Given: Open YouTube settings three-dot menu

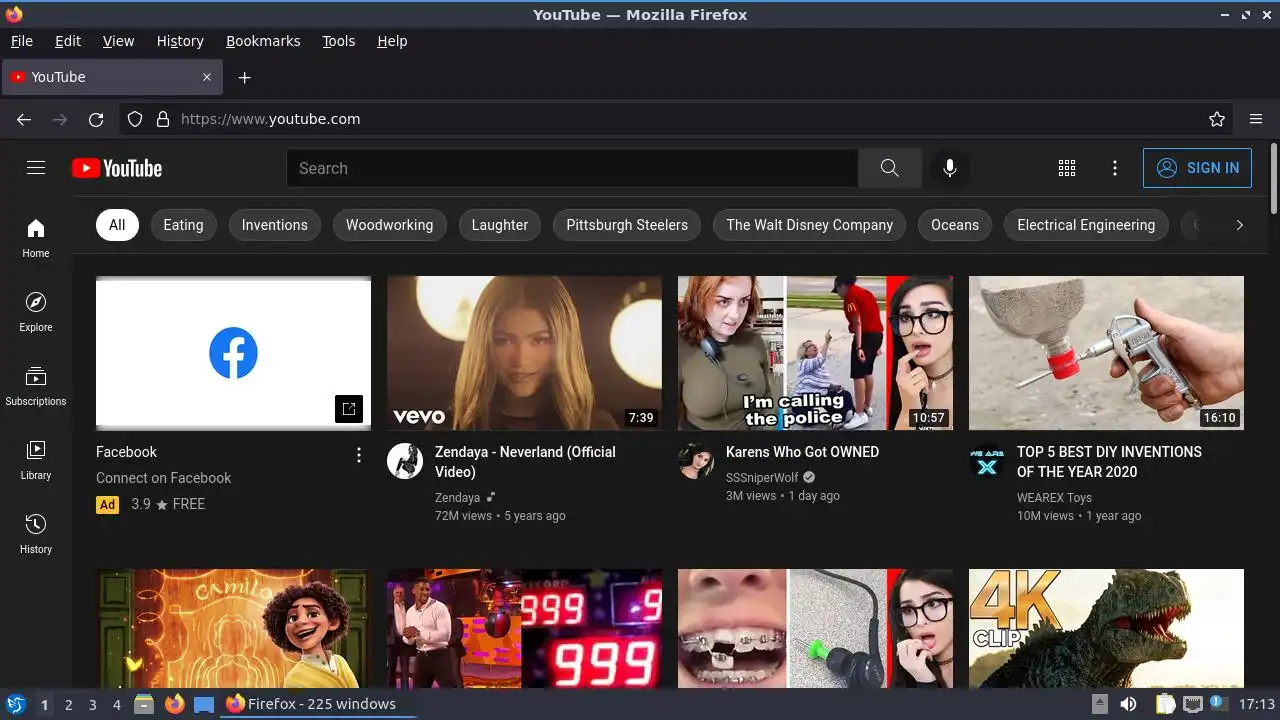Looking at the screenshot, I should (1115, 168).
